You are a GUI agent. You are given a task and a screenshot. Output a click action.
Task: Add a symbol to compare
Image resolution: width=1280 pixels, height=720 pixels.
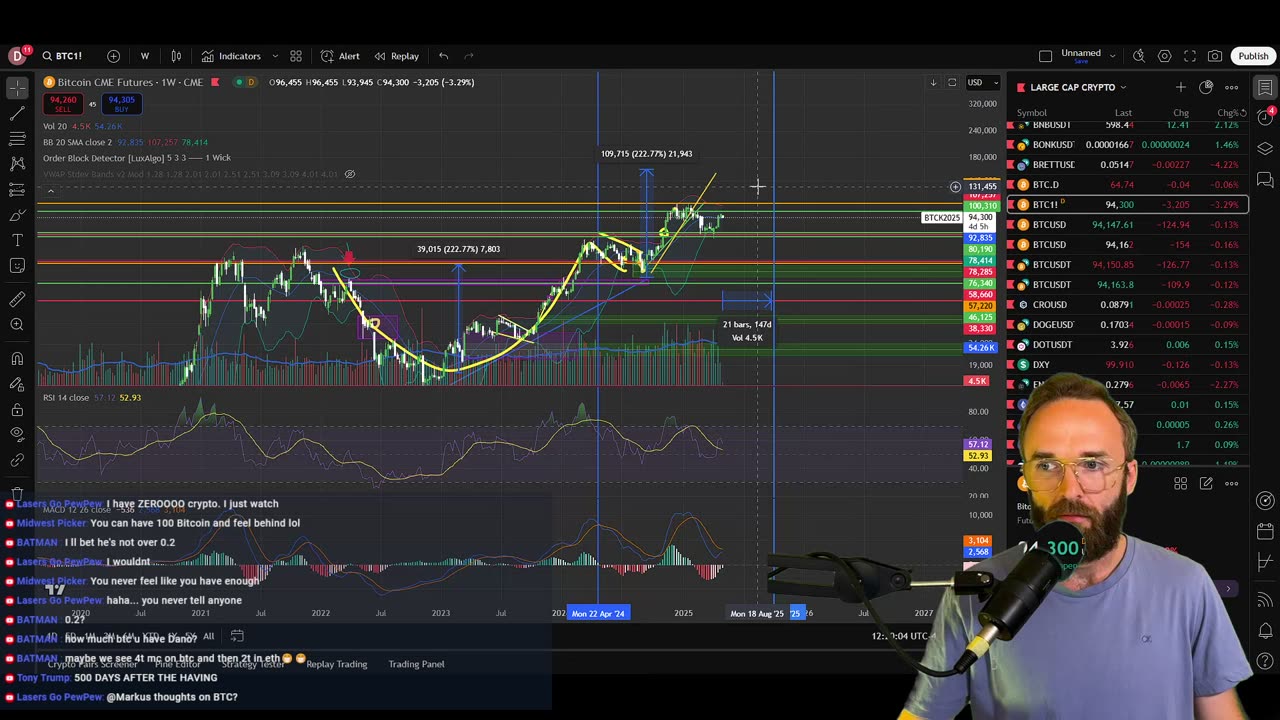point(113,56)
